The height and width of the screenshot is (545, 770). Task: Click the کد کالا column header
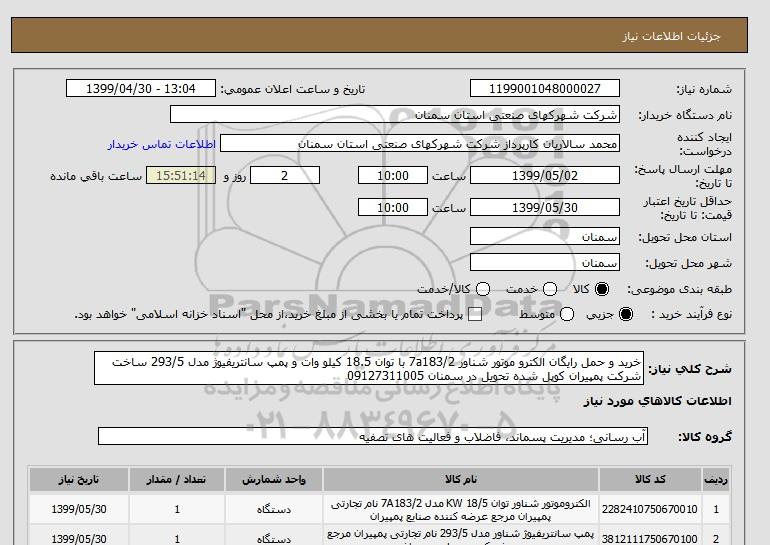coord(650,480)
